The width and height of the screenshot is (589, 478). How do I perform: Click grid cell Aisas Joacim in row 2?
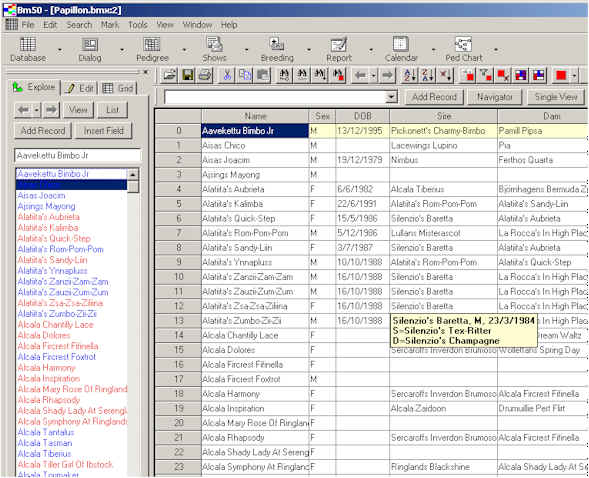point(255,160)
